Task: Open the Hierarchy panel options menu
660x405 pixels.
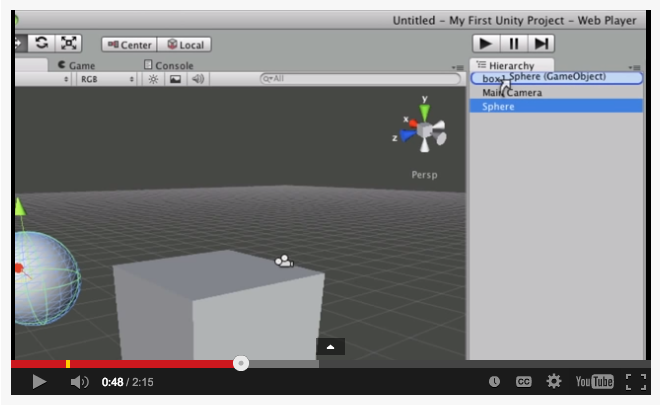Action: tap(634, 67)
